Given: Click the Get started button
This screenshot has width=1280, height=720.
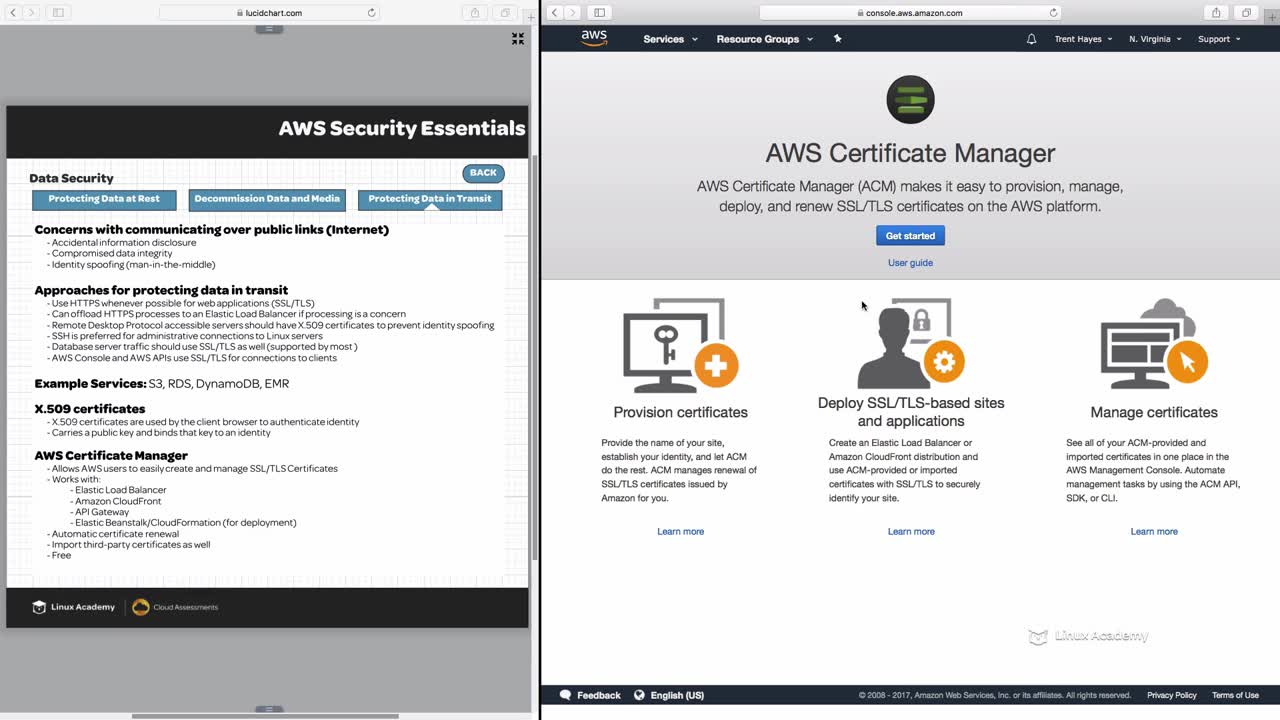Looking at the screenshot, I should point(910,236).
